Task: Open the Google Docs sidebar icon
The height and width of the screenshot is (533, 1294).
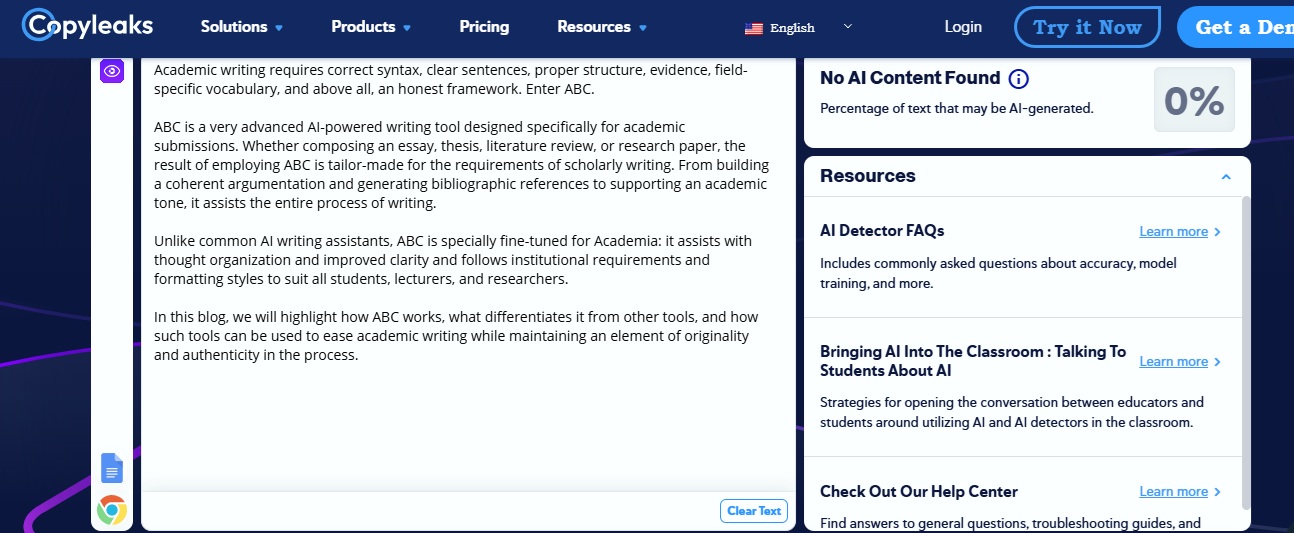Action: (x=112, y=468)
